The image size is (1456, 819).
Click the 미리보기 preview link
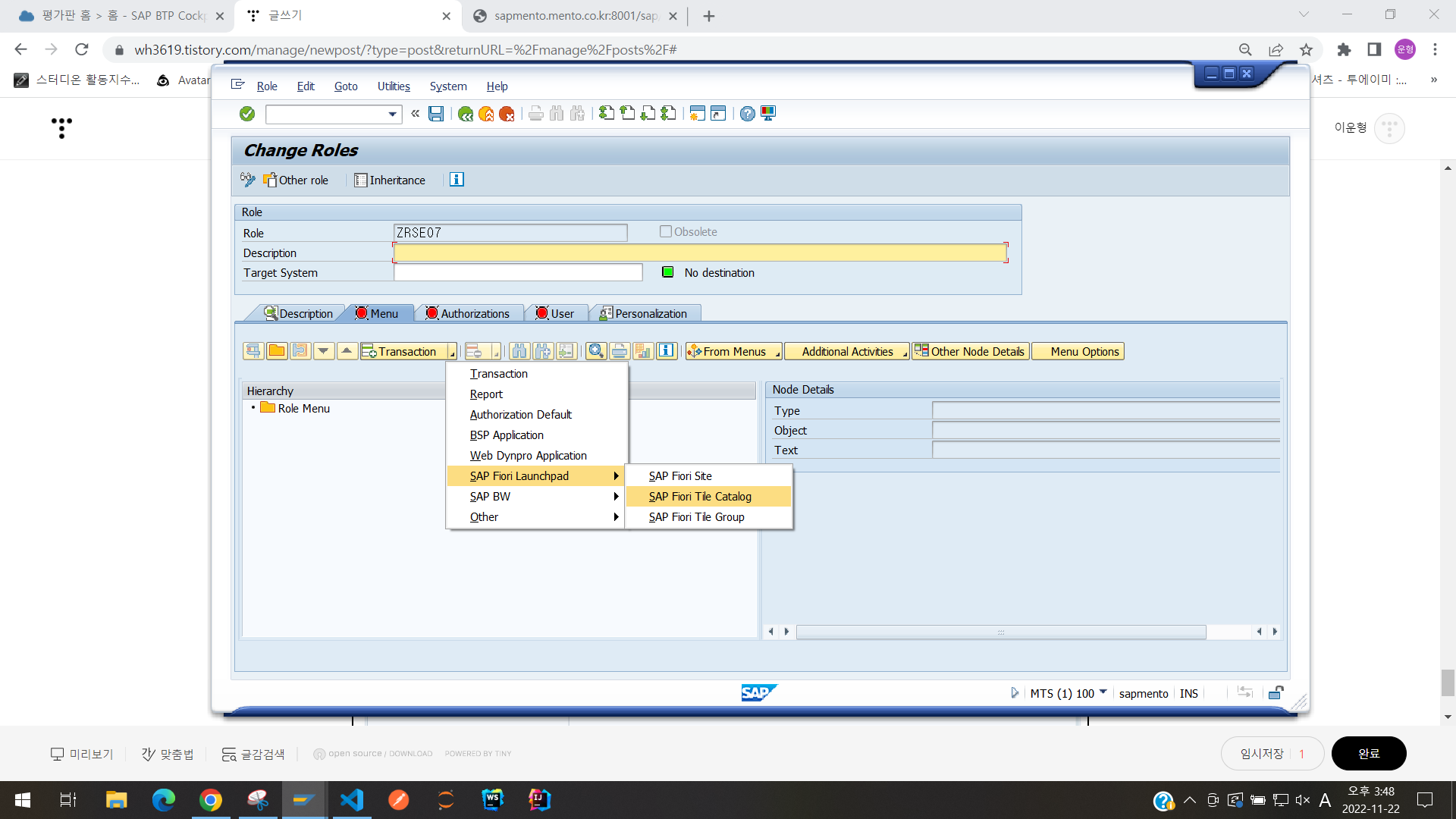pos(82,754)
